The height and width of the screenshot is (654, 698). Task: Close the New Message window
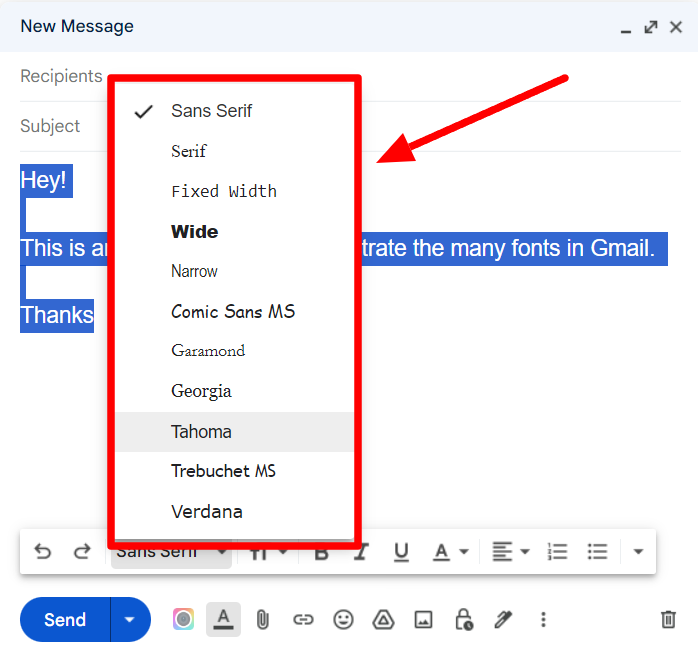(x=676, y=27)
